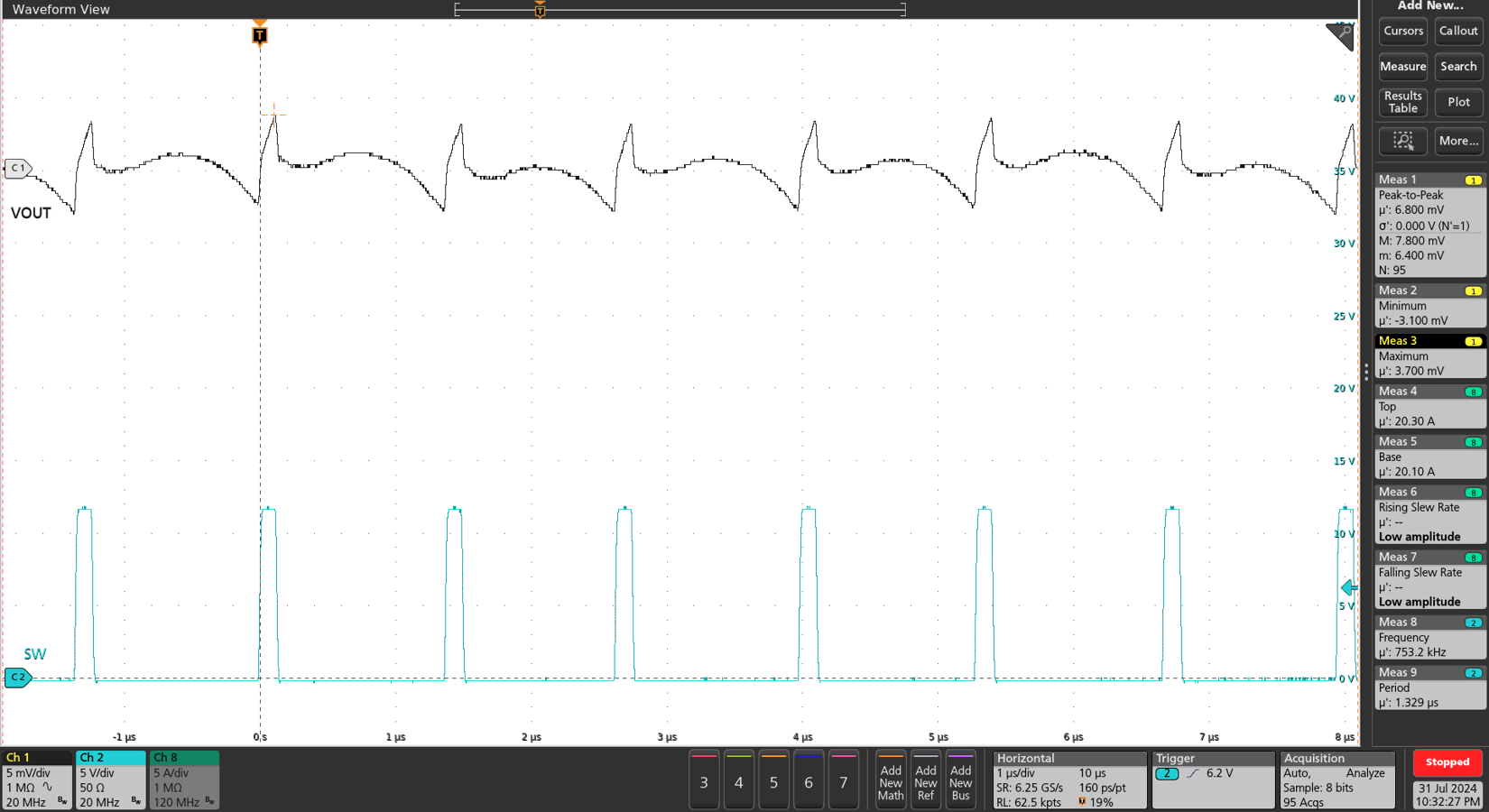Enable channel 7
This screenshot has width=1489, height=812.
pyautogui.click(x=843, y=780)
